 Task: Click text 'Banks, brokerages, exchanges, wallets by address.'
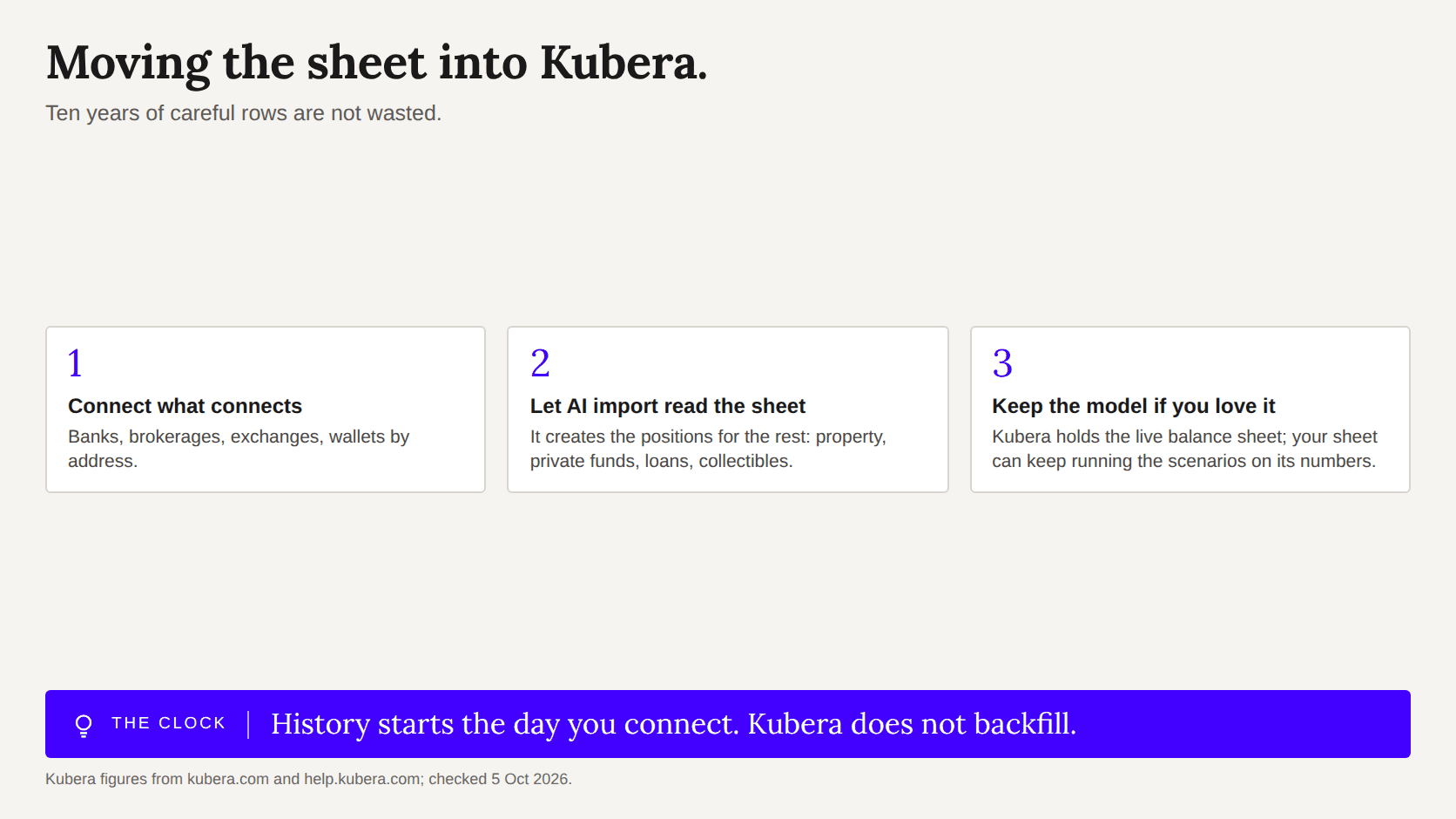click(239, 449)
